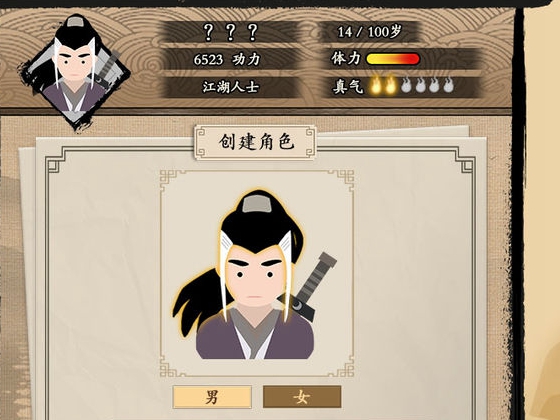
Task: Click the ？？？ character name field
Action: 231,32
